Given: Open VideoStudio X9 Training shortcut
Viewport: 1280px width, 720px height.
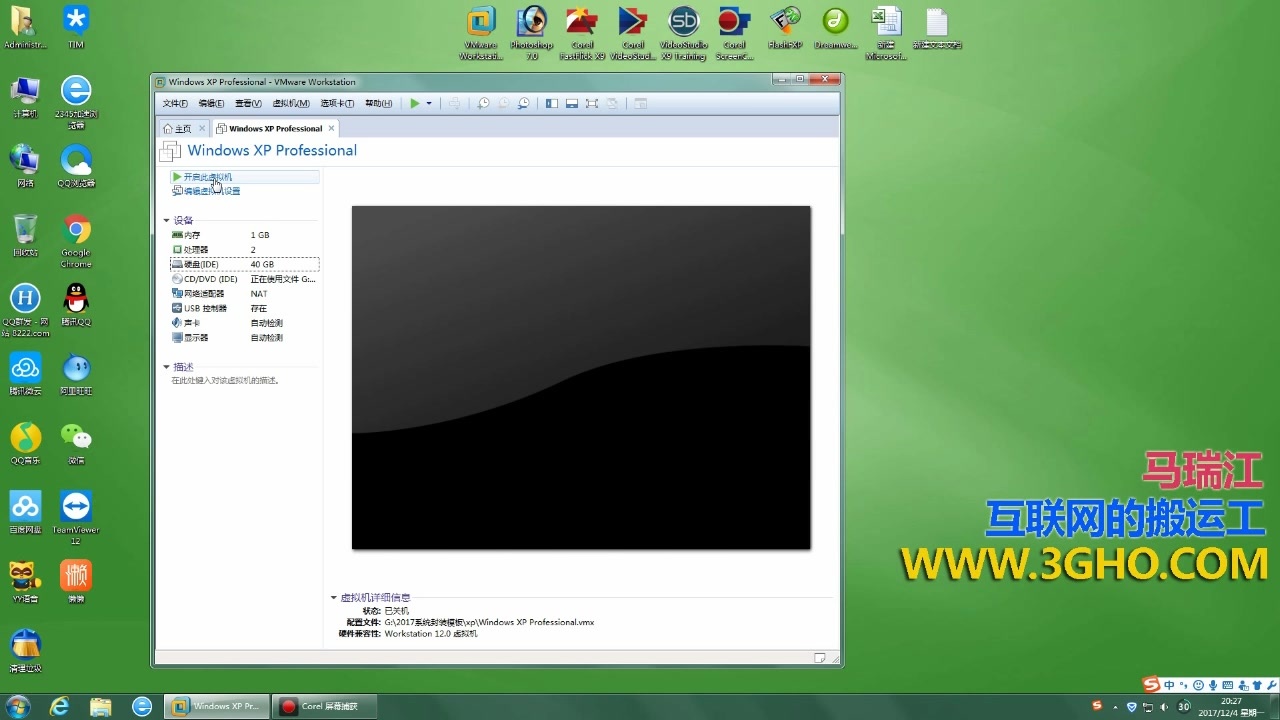Looking at the screenshot, I should coord(683,35).
